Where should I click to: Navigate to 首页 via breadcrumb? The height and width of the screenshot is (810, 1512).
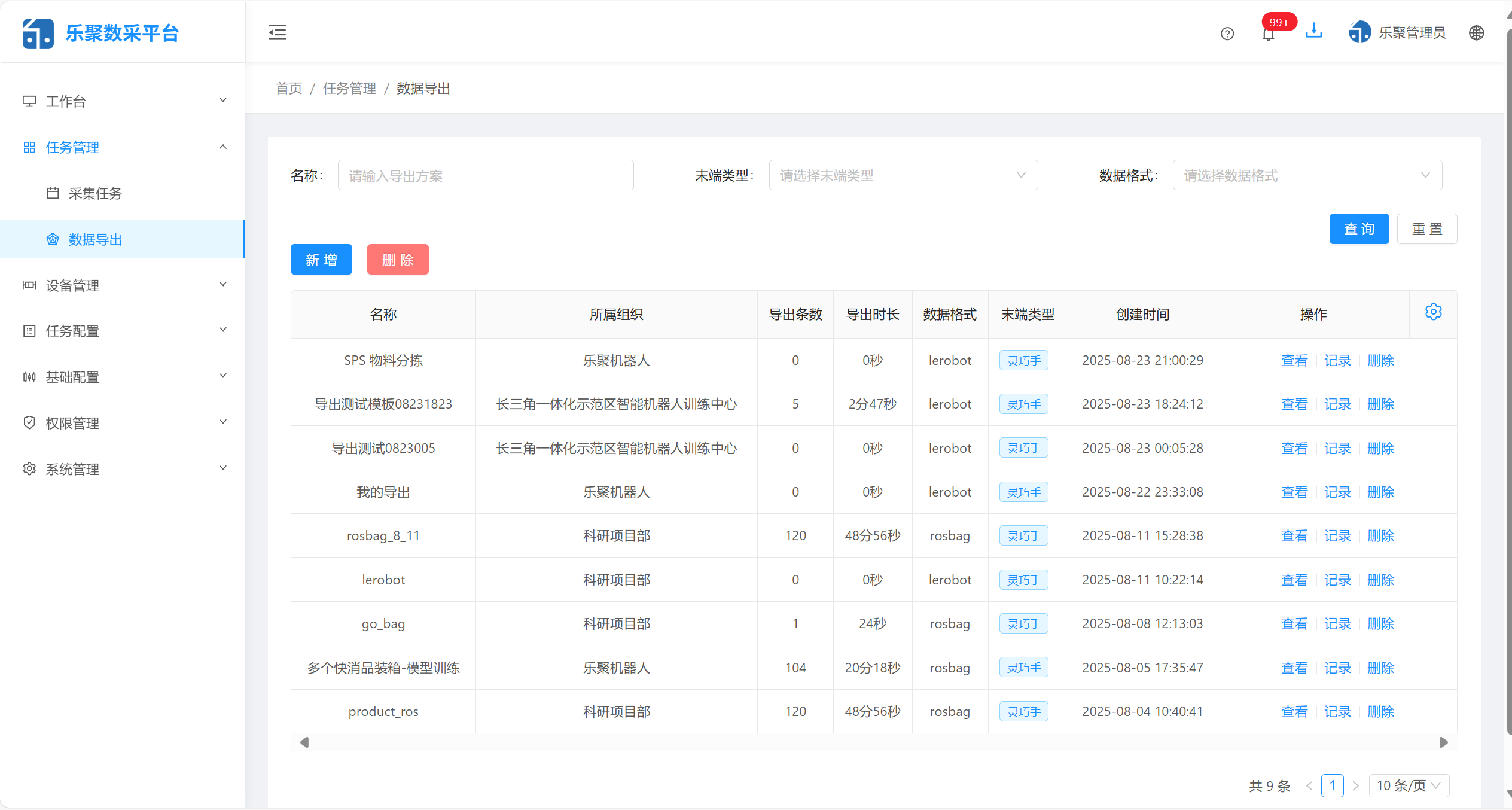click(288, 88)
